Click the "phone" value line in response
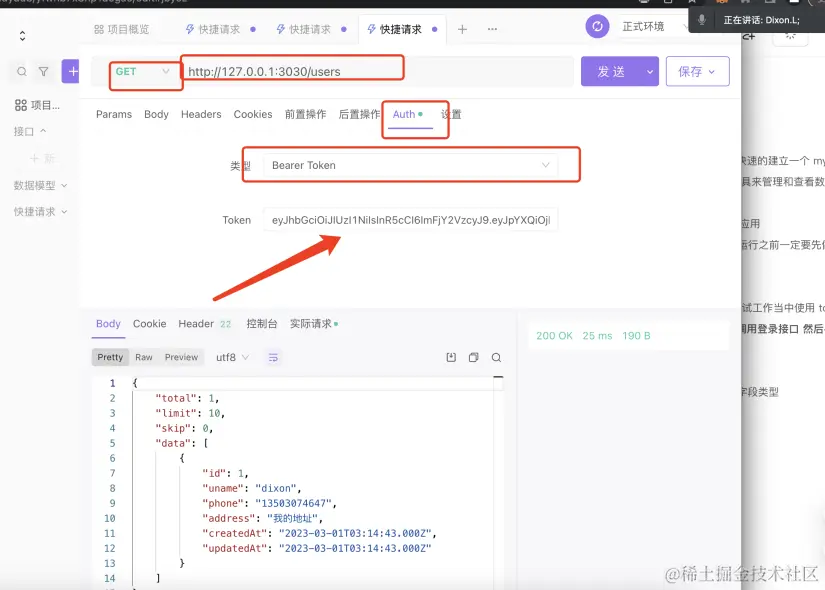The image size is (825, 590). (269, 504)
